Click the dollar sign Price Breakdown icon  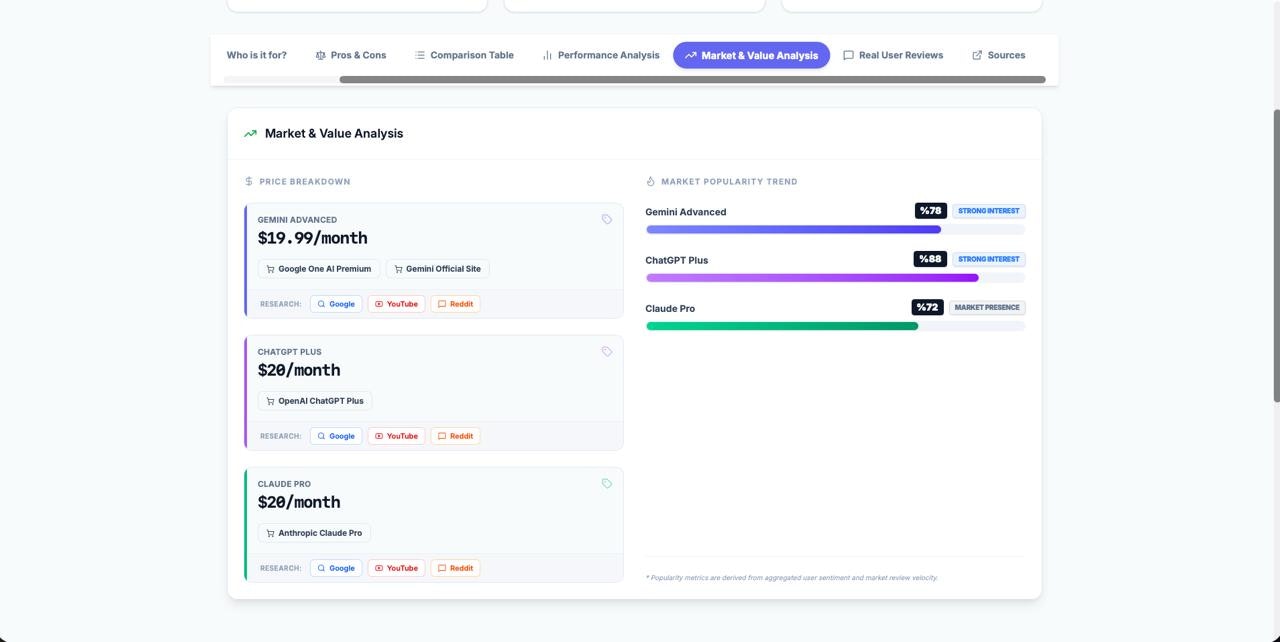click(249, 181)
